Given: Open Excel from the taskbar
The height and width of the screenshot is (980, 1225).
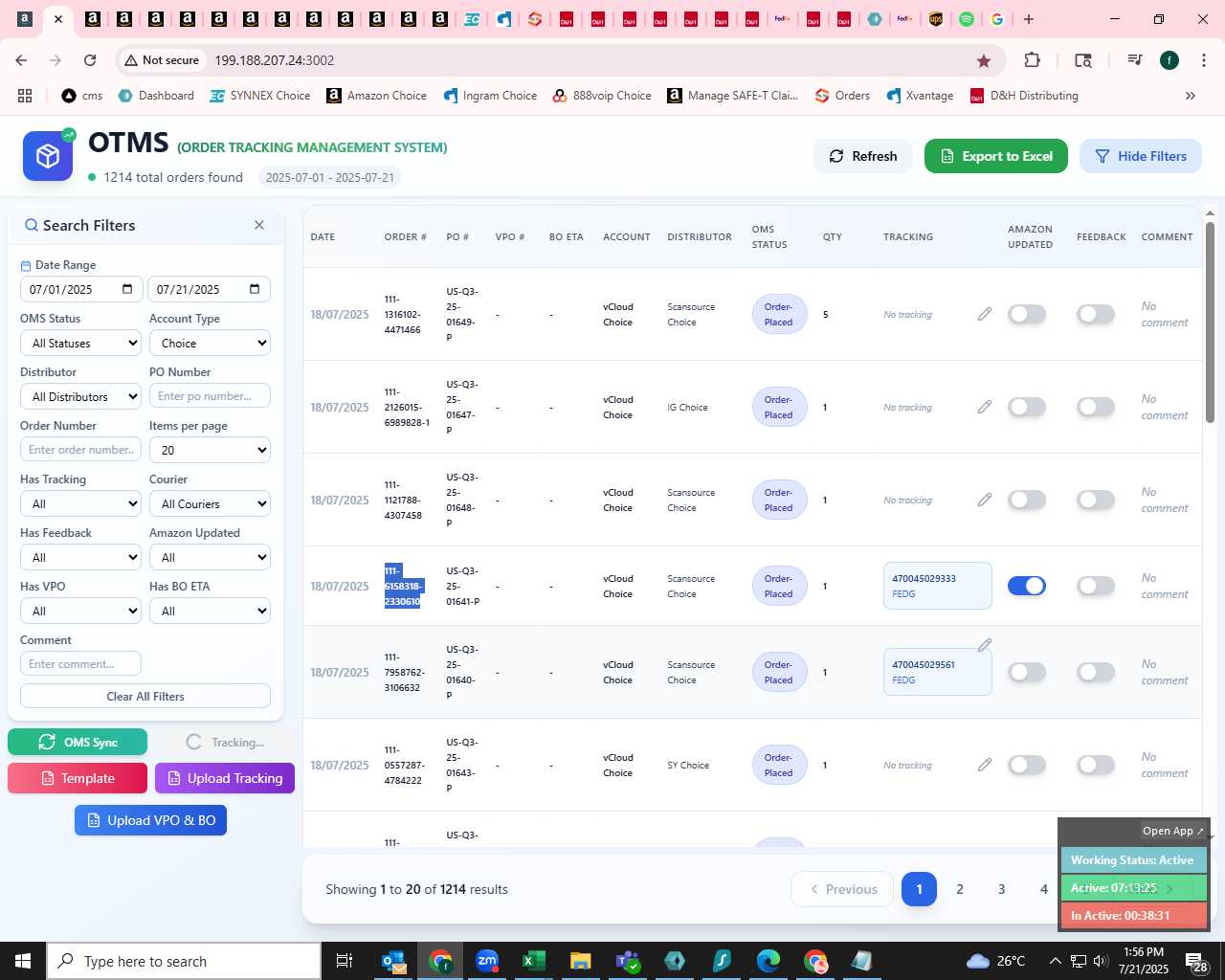Looking at the screenshot, I should coord(534,961).
